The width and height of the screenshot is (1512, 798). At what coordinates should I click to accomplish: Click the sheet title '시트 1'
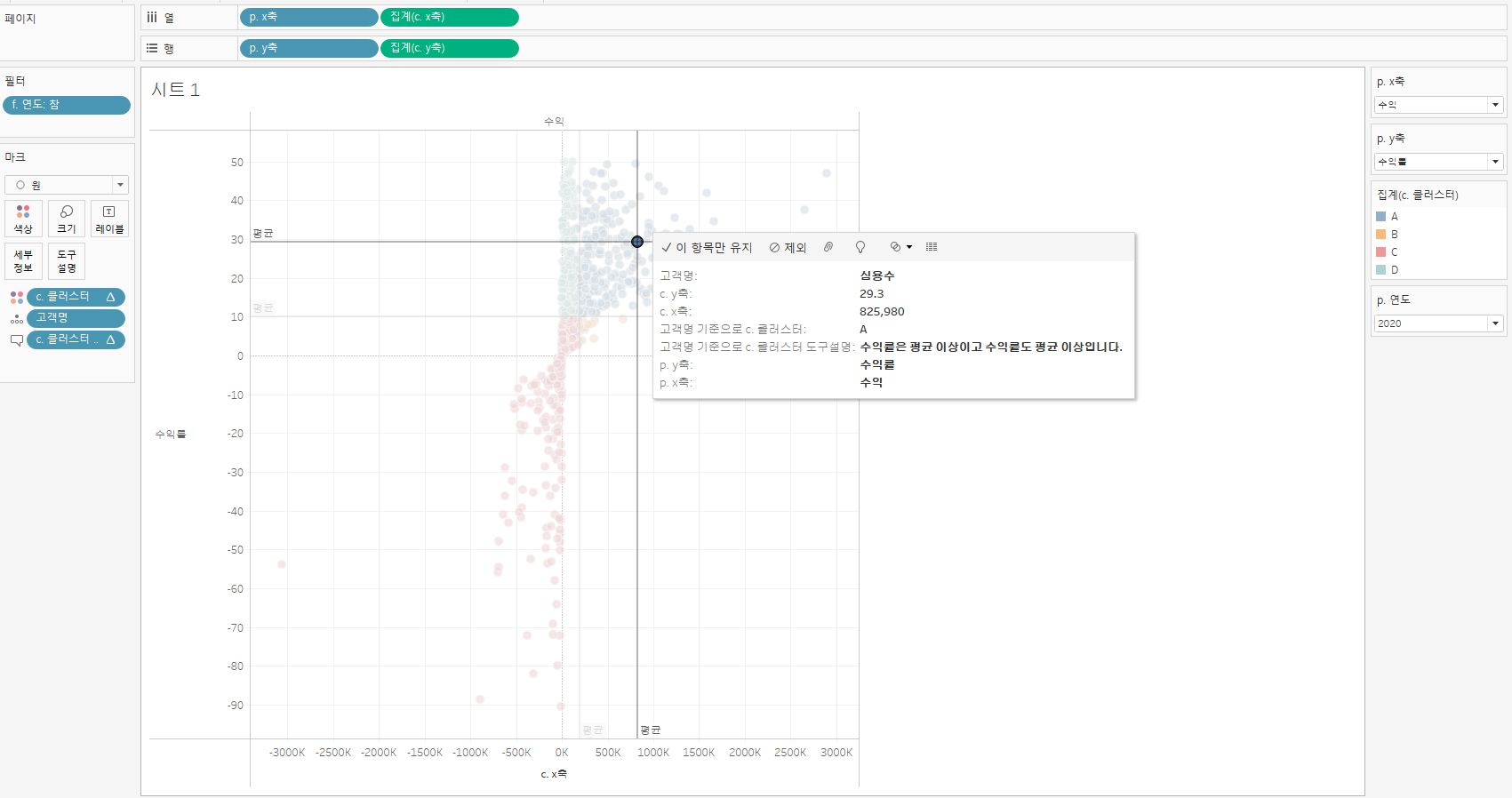click(176, 90)
